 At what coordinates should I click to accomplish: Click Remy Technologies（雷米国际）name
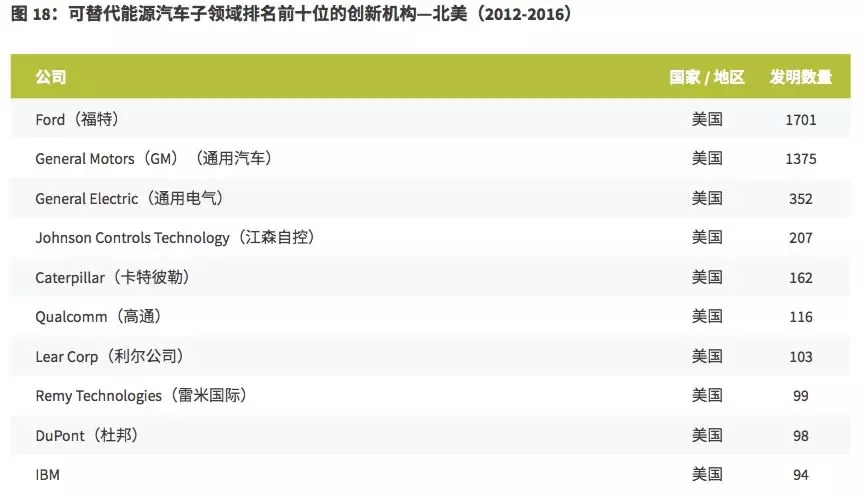click(141, 395)
